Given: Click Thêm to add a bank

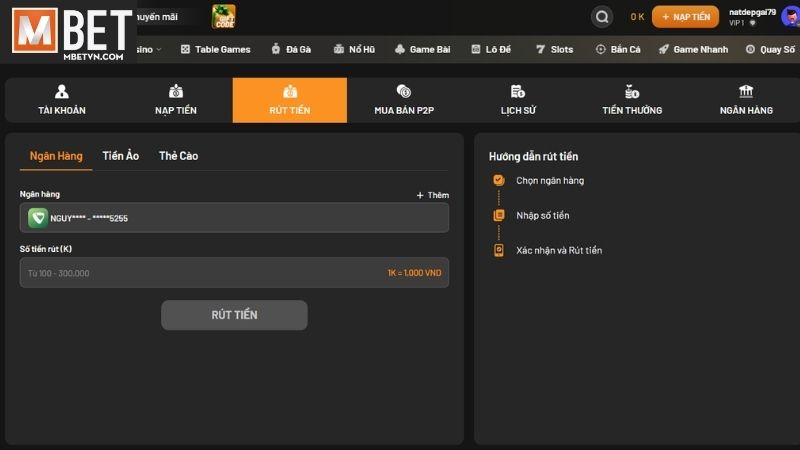Looking at the screenshot, I should (432, 195).
